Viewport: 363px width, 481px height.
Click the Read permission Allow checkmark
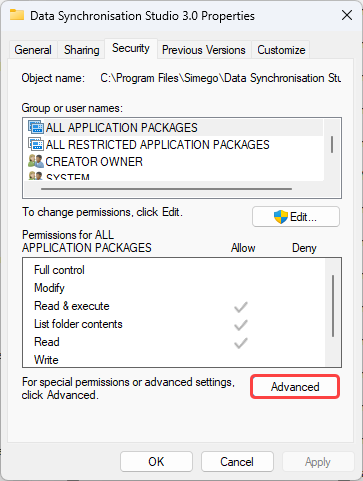pos(241,343)
